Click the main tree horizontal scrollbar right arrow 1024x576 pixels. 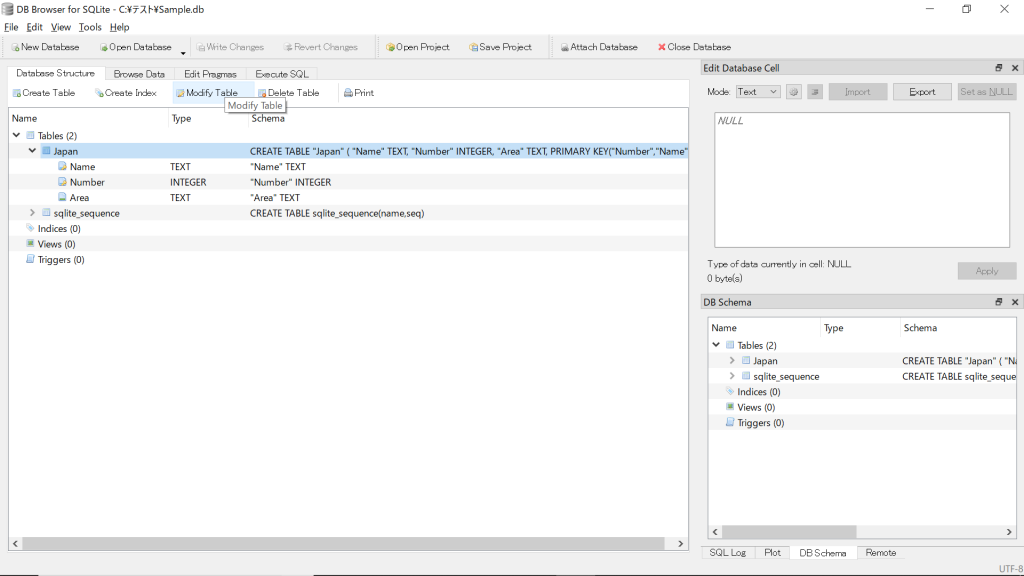(x=680, y=543)
